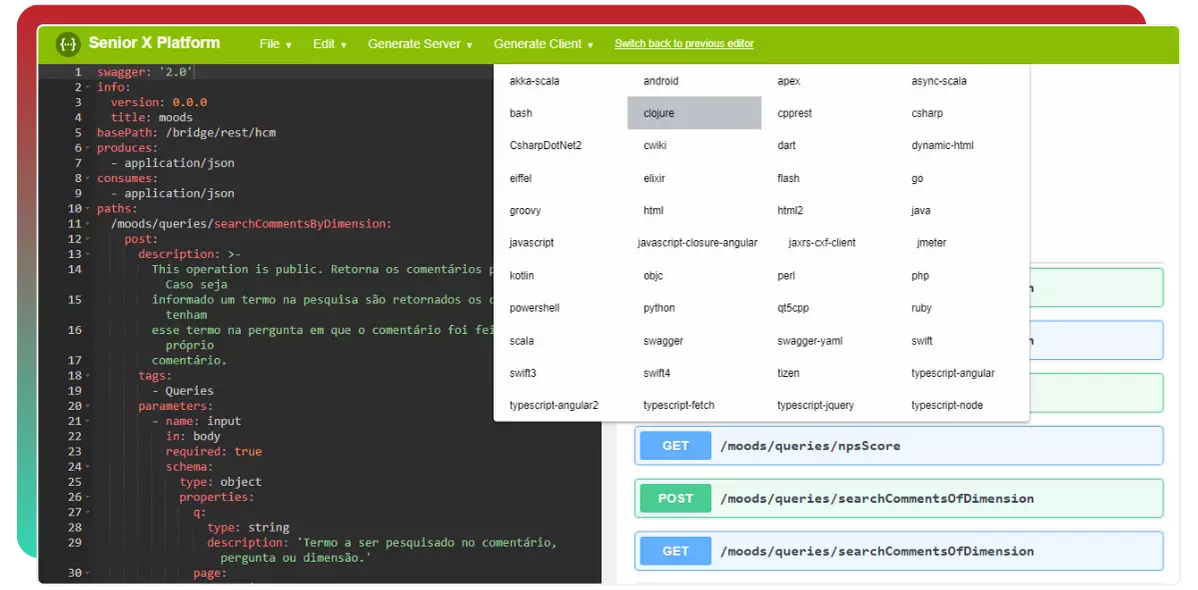Click the POST badge for searchCommentsOfDimension
This screenshot has width=1198, height=590.
(x=675, y=498)
